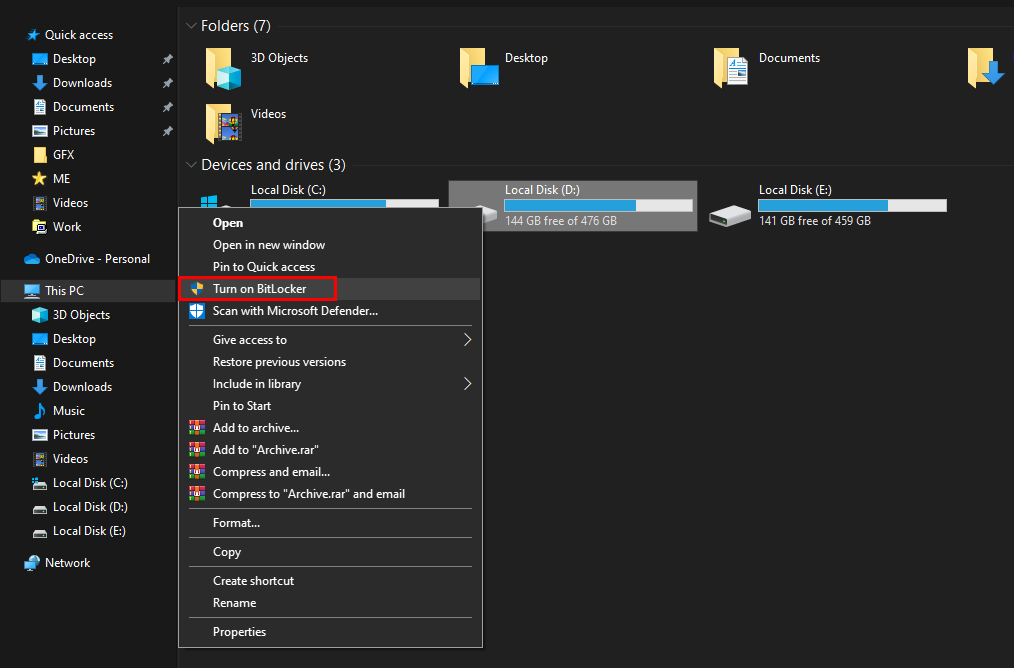
Task: Click the Documents folder icon in Folders
Action: click(731, 67)
